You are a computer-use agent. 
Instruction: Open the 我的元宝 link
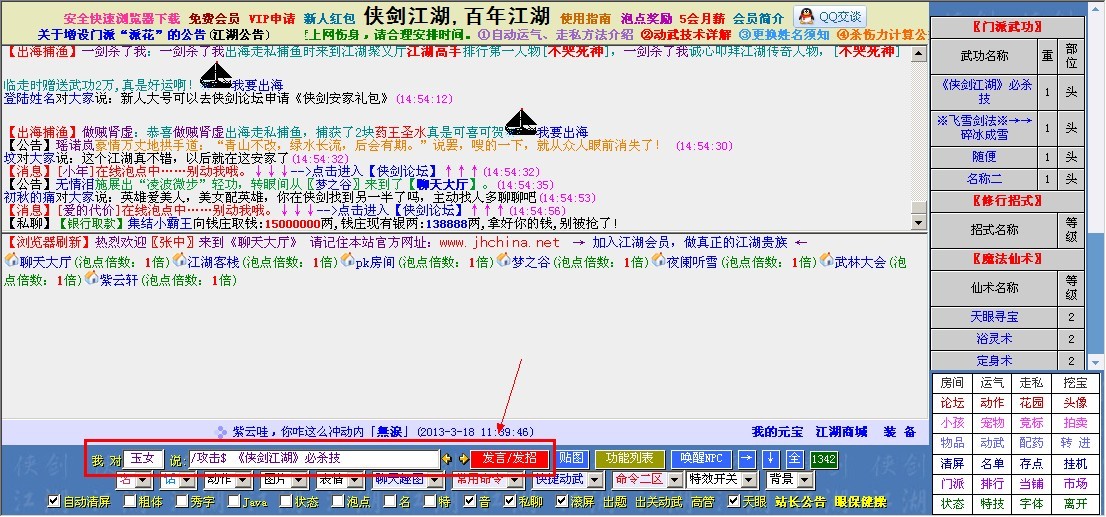pyautogui.click(x=777, y=432)
